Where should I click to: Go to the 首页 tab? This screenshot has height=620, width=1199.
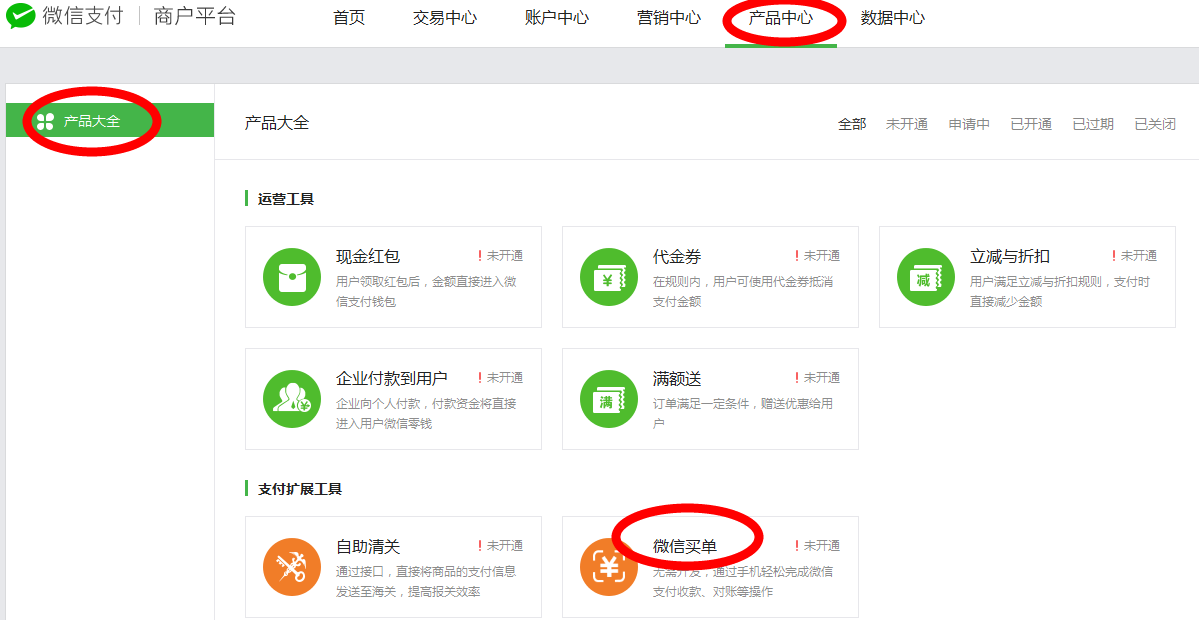coord(349,18)
